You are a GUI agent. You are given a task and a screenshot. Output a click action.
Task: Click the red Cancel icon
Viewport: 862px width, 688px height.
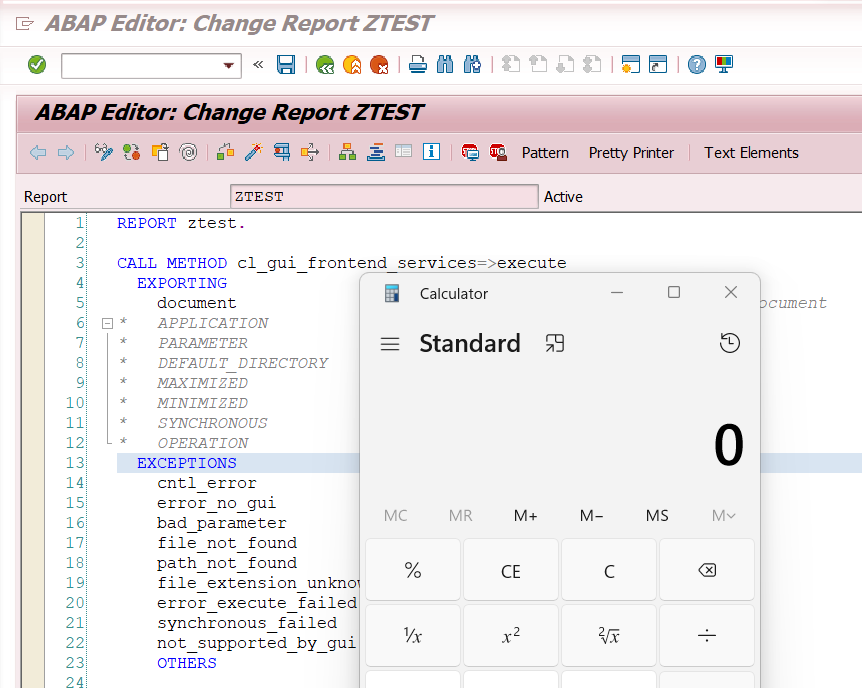click(379, 65)
